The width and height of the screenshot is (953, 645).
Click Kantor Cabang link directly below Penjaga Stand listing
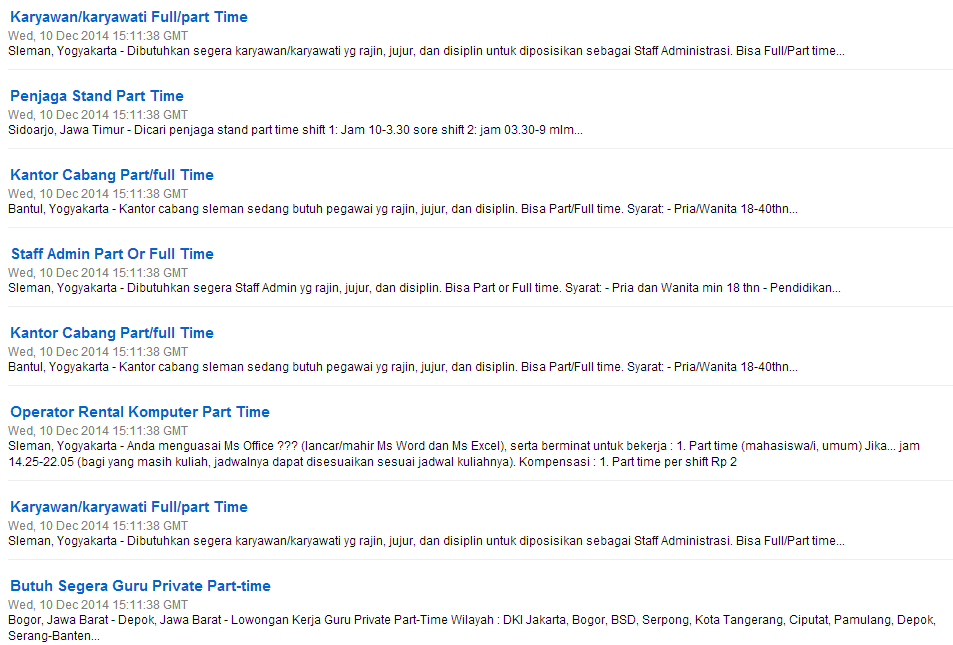112,175
